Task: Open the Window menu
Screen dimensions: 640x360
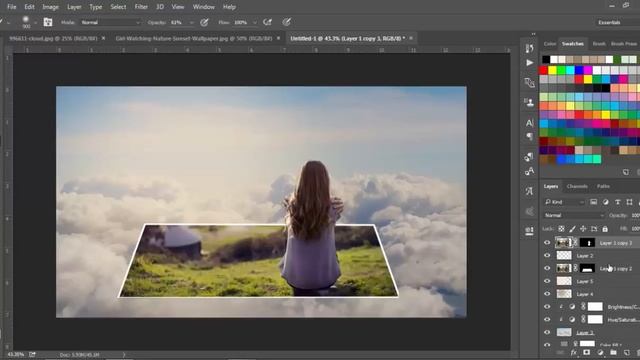Action: [204, 7]
